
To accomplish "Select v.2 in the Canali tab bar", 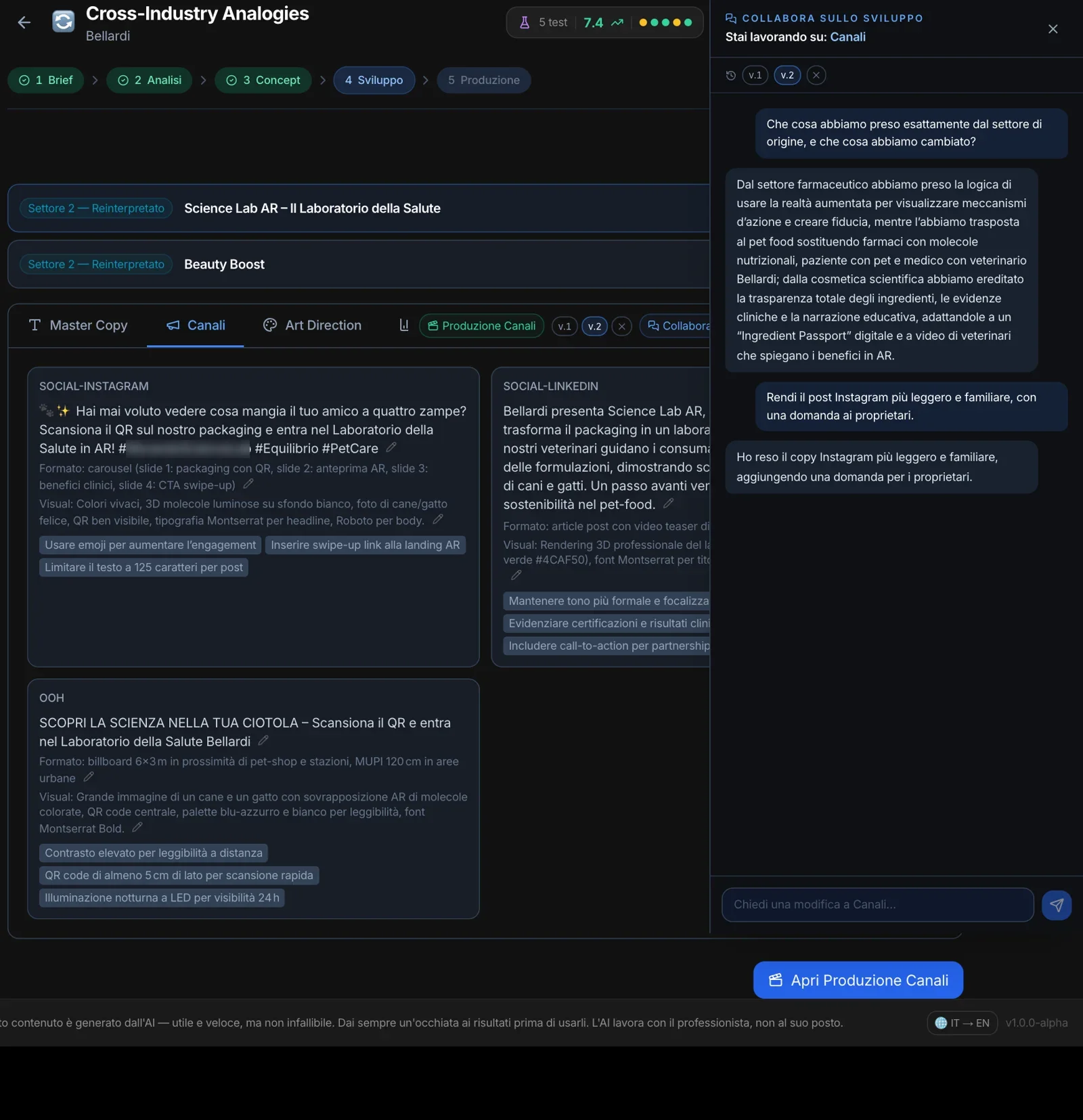I will coord(594,326).
